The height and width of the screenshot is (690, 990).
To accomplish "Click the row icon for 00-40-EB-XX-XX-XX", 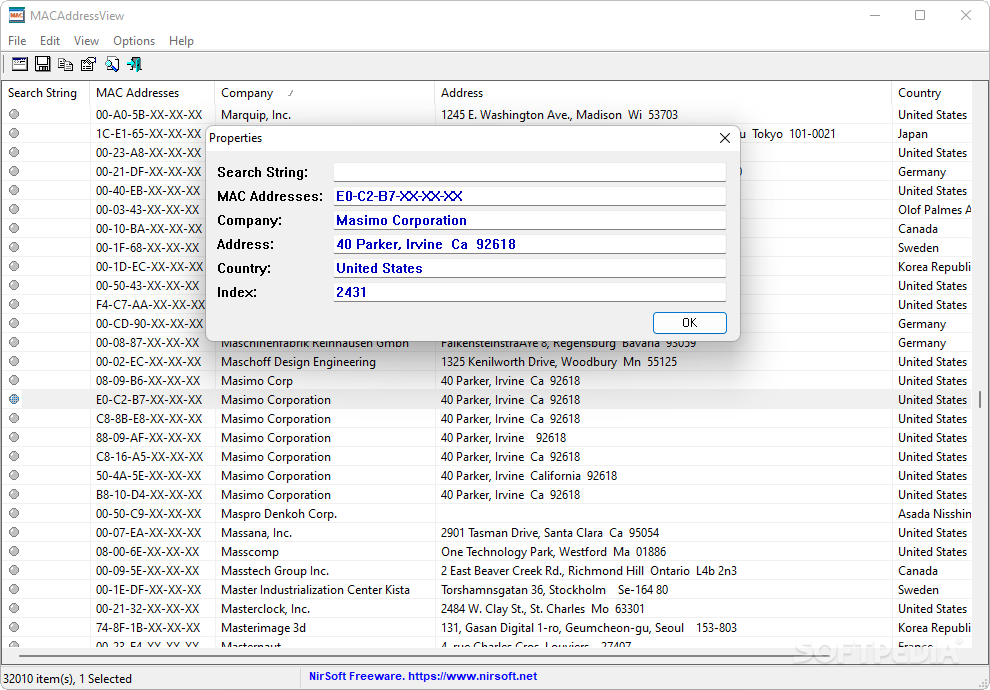I will pyautogui.click(x=14, y=190).
